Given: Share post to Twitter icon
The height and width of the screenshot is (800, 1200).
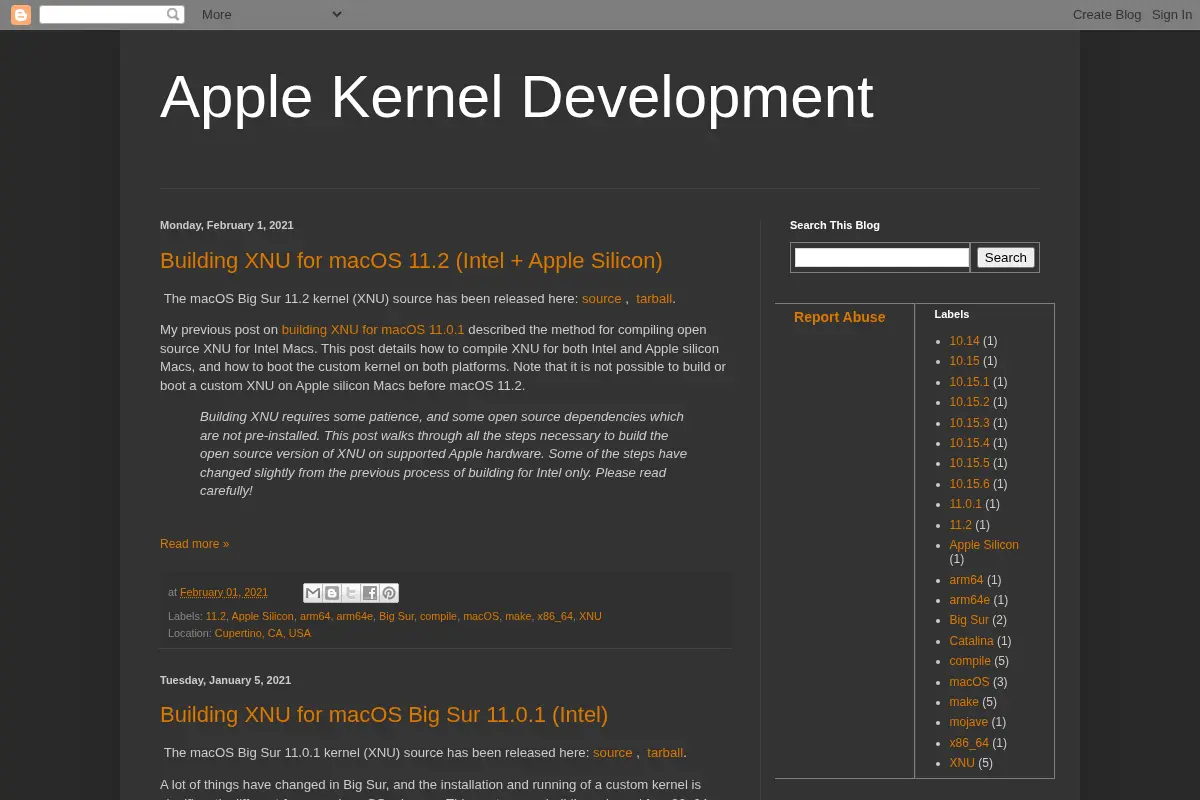Looking at the screenshot, I should pyautogui.click(x=351, y=593).
